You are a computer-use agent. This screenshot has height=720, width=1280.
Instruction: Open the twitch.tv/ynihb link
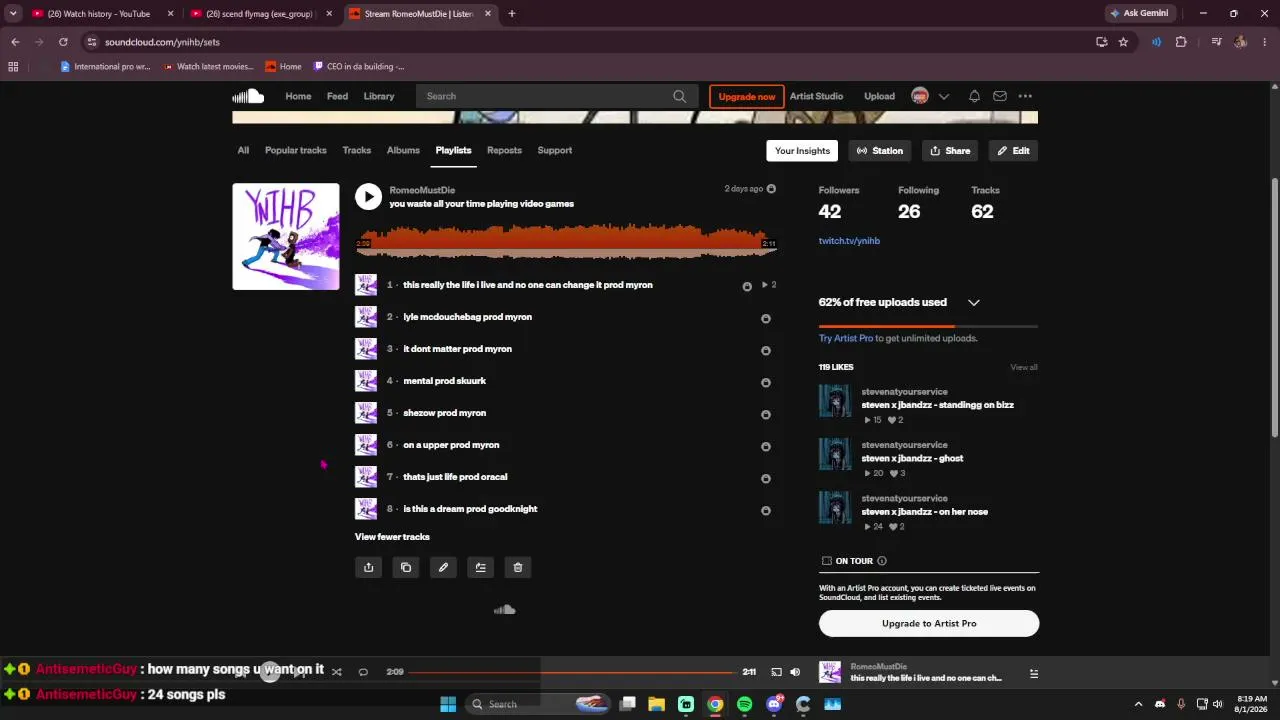point(849,241)
